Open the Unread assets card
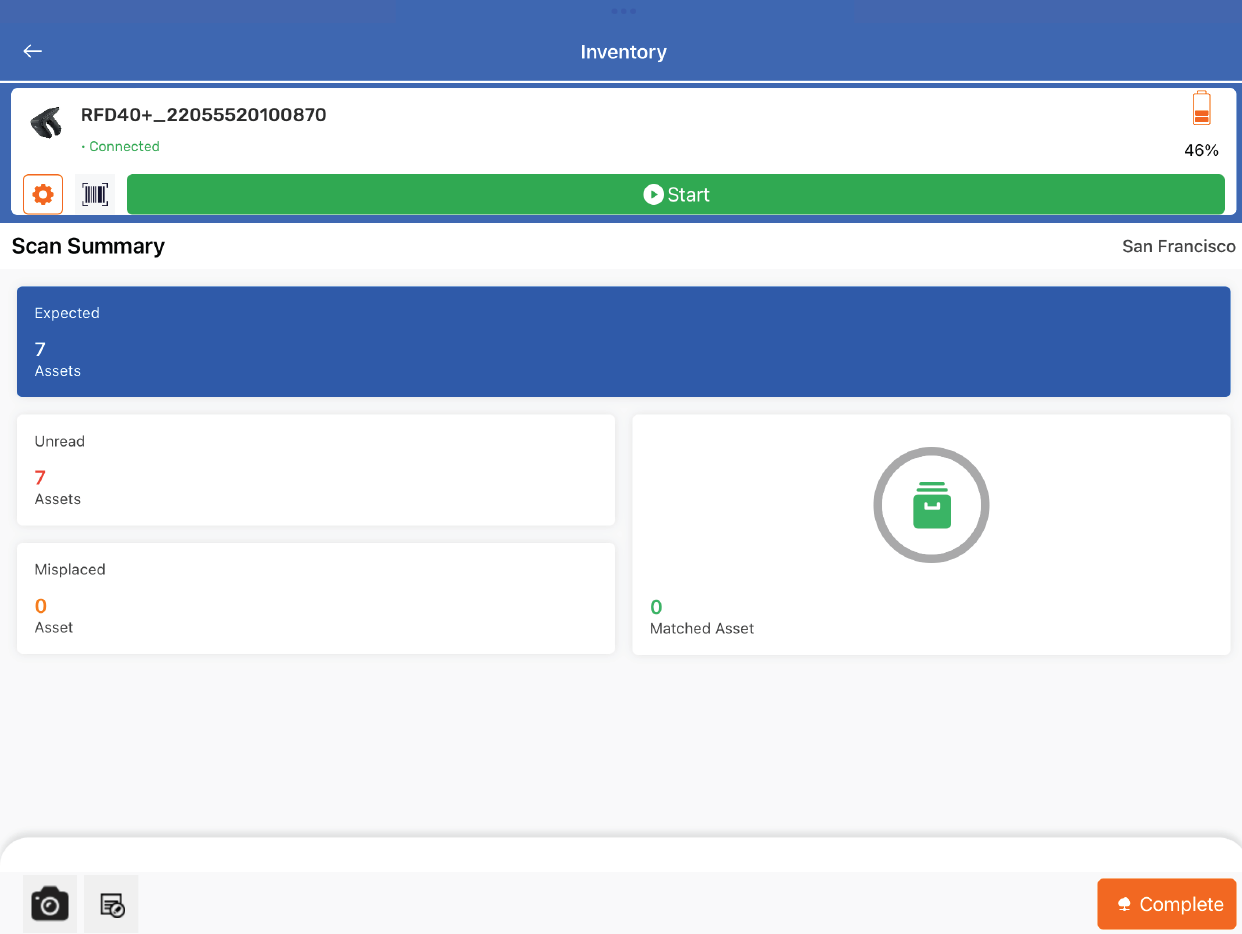 (x=316, y=470)
